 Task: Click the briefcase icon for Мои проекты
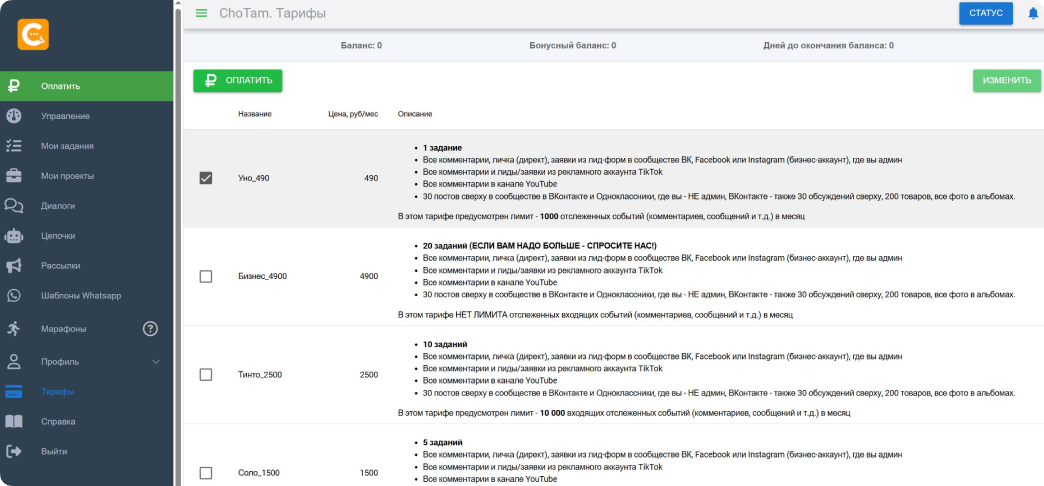click(x=13, y=176)
